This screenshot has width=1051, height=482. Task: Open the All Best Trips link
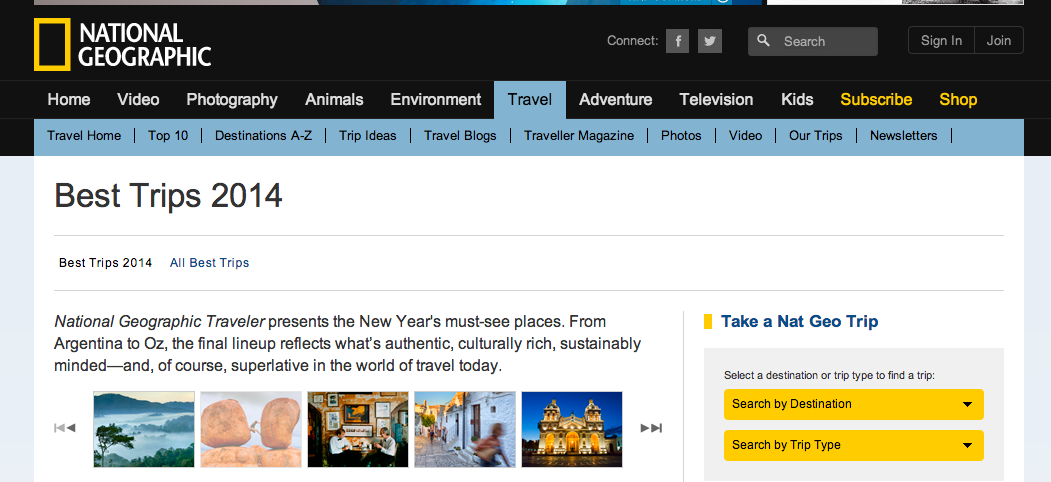[x=209, y=263]
